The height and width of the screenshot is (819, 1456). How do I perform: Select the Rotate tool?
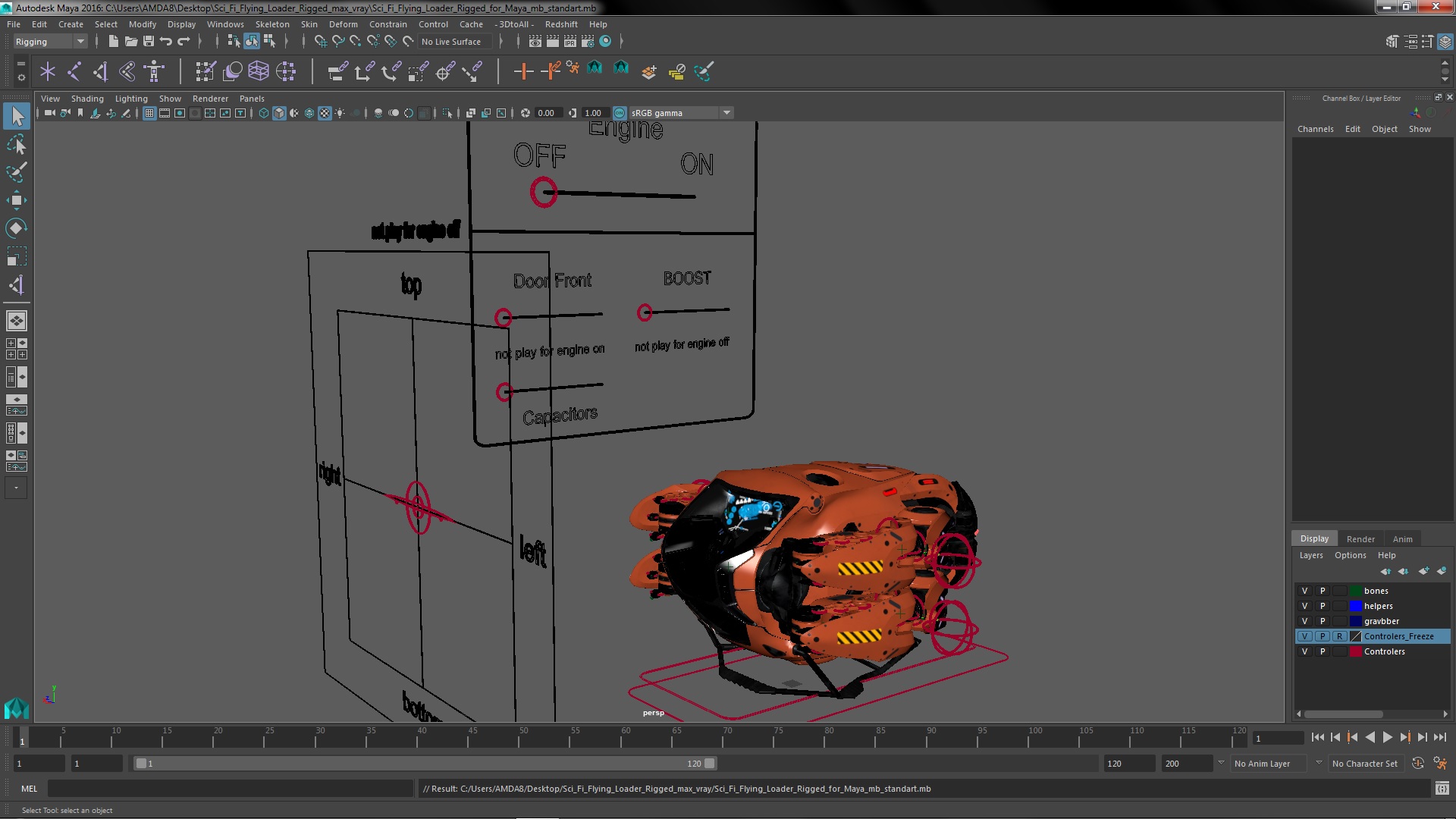(17, 228)
